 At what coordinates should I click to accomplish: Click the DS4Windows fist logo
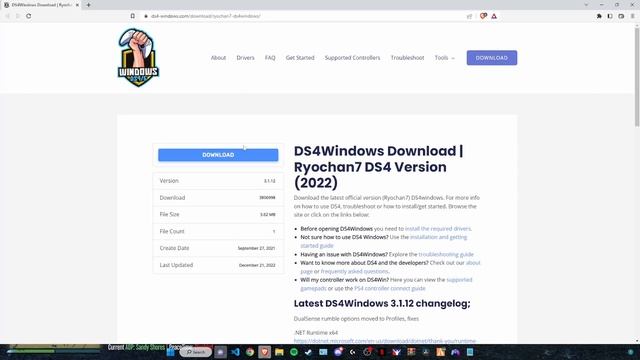[x=138, y=57]
